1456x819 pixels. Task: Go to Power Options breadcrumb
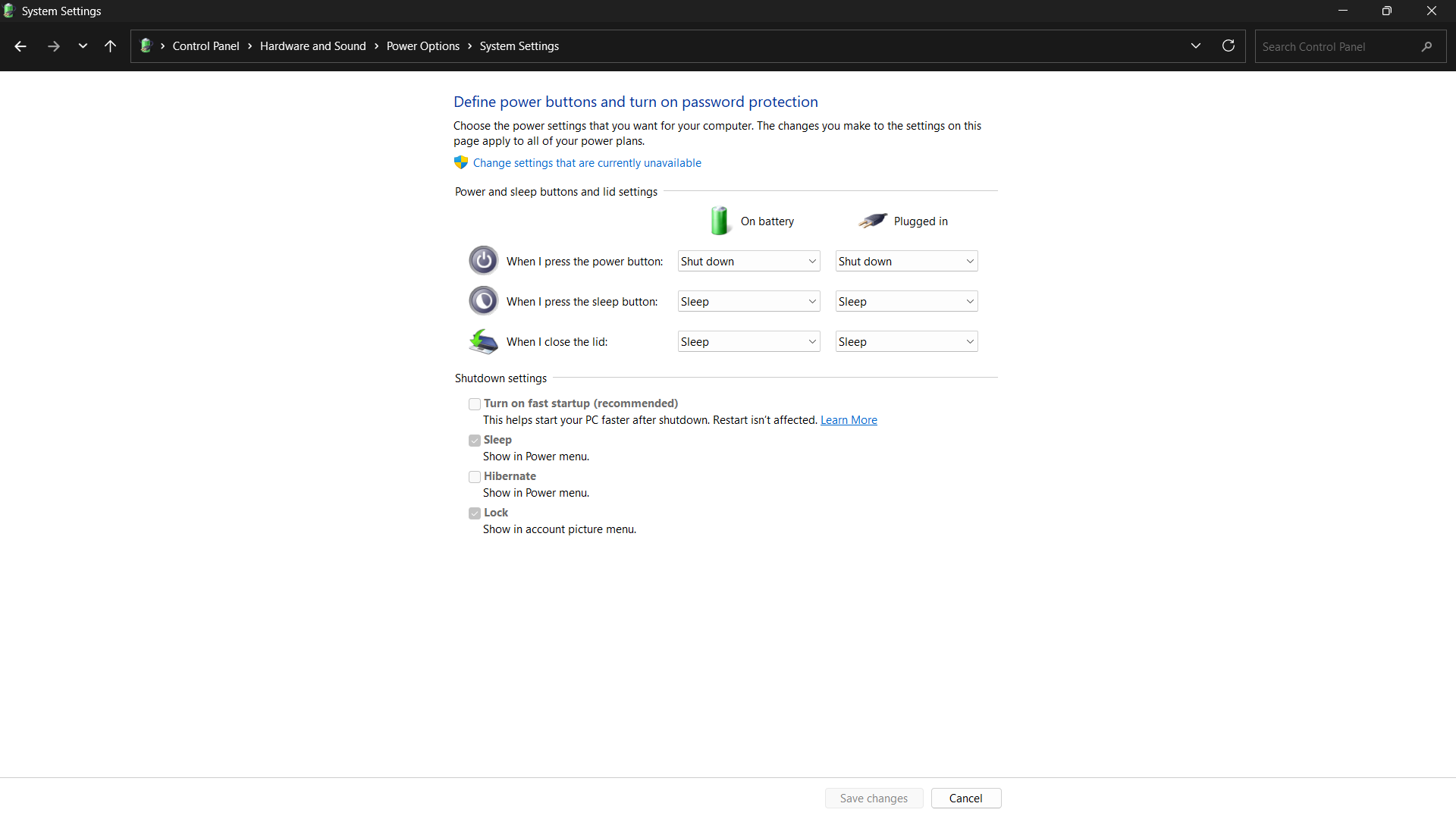[422, 46]
